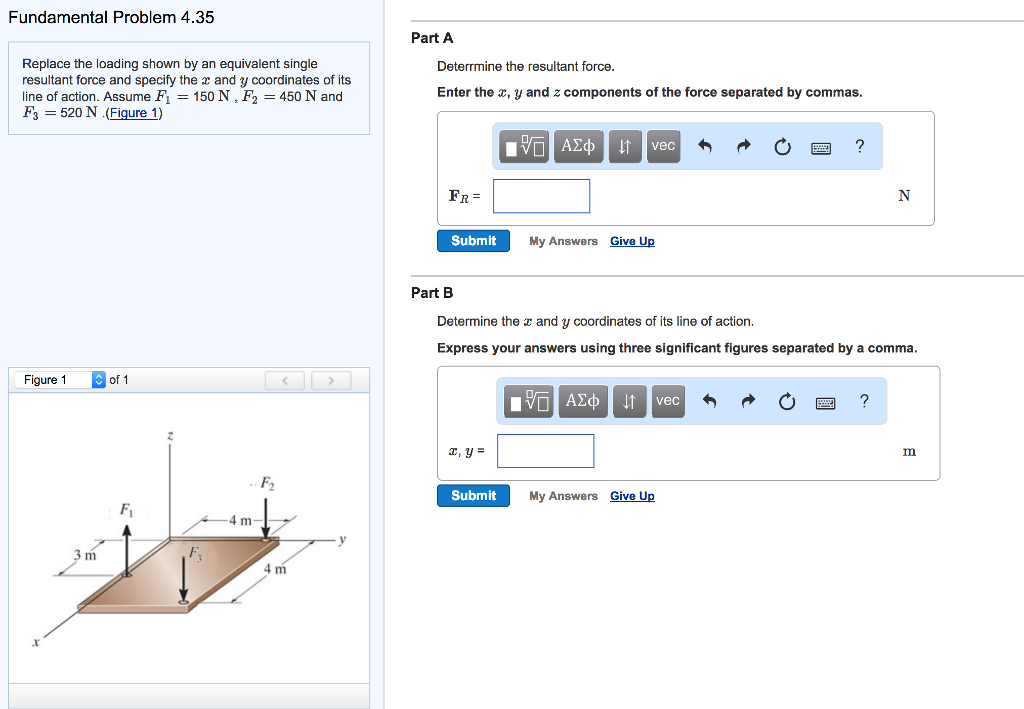Reset the Part B answer field
1024x709 pixels.
coord(787,402)
